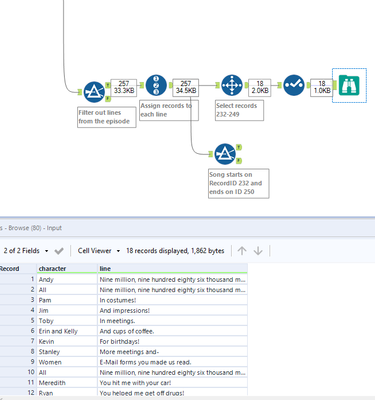Click the 'Browse (80) - Input' panel title
375x400 pixels.
point(35,228)
